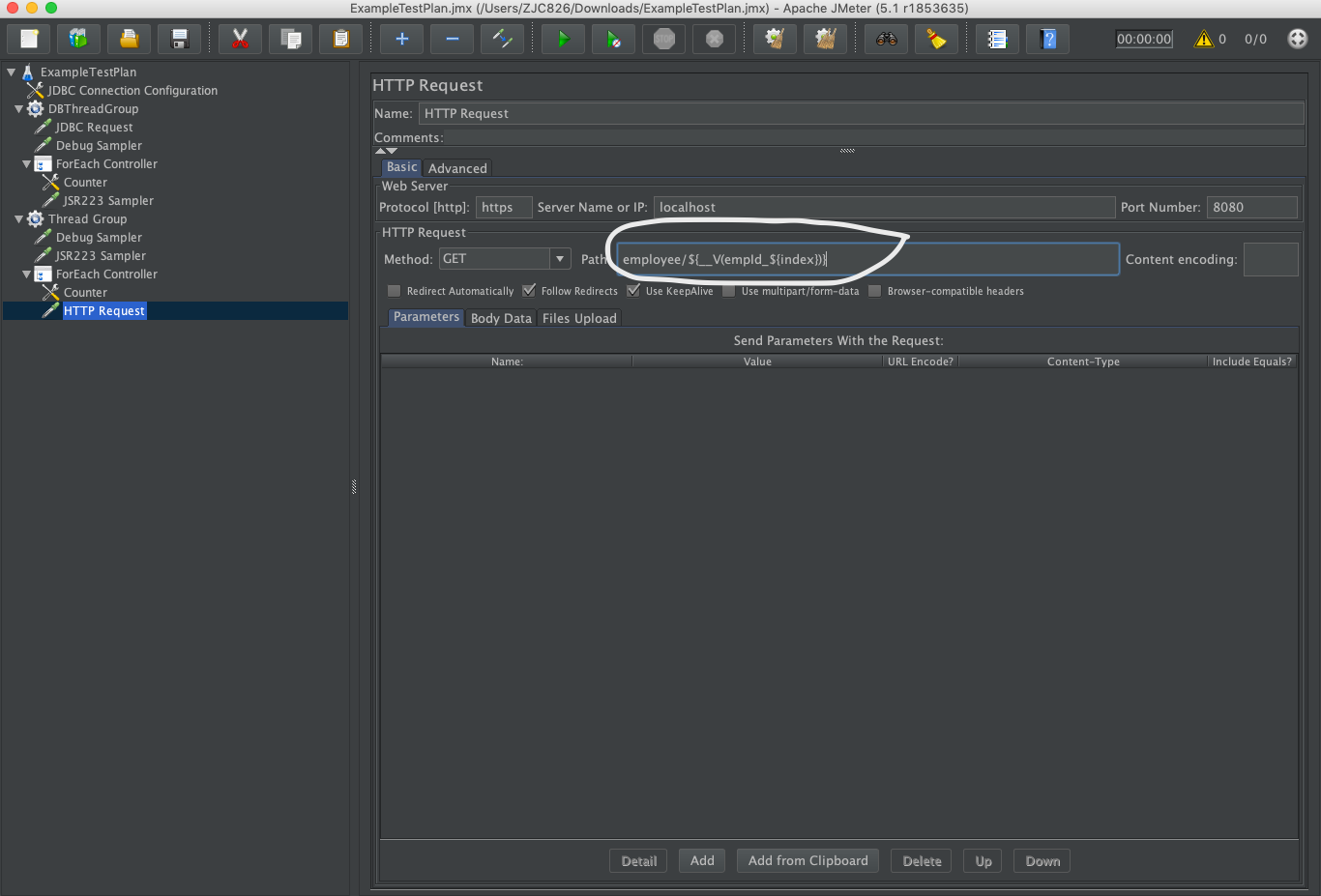Viewport: 1321px width, 896px height.
Task: Enable Redirect Automatically checkbox
Action: click(394, 291)
